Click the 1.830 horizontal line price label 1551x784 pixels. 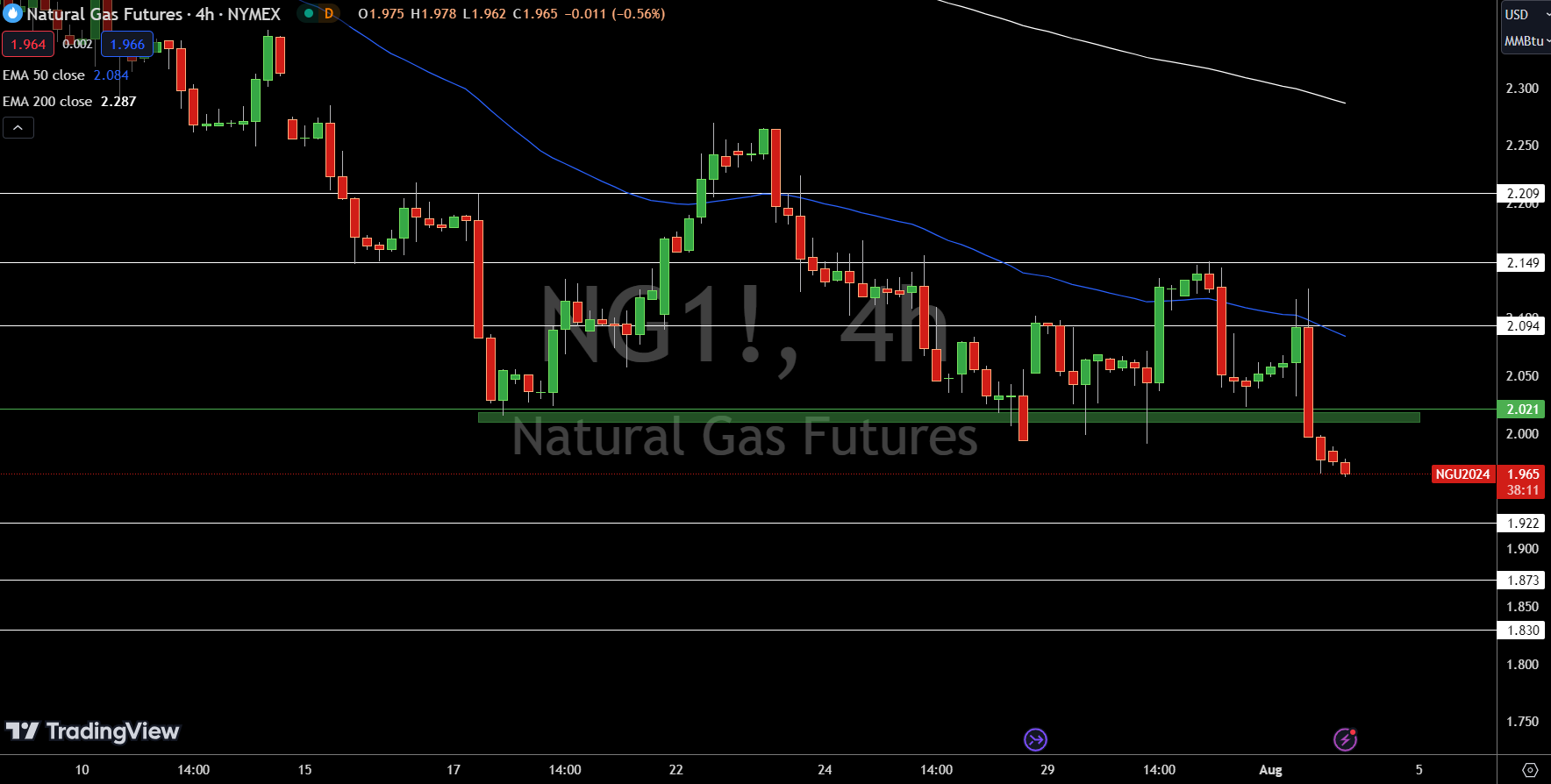1522,631
